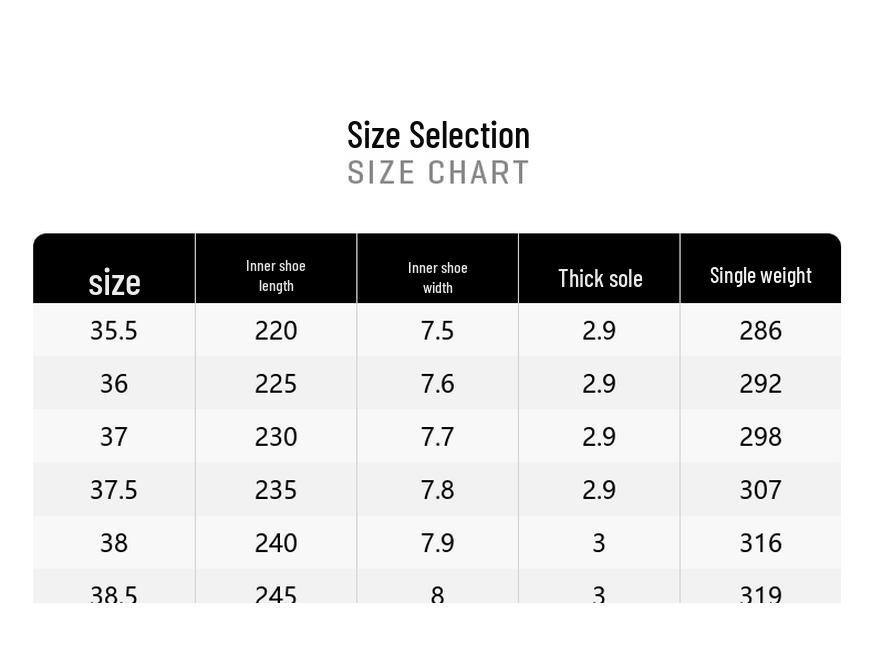The image size is (874, 656).
Task: Select the 7.5 inner width cell
Action: [x=437, y=331]
